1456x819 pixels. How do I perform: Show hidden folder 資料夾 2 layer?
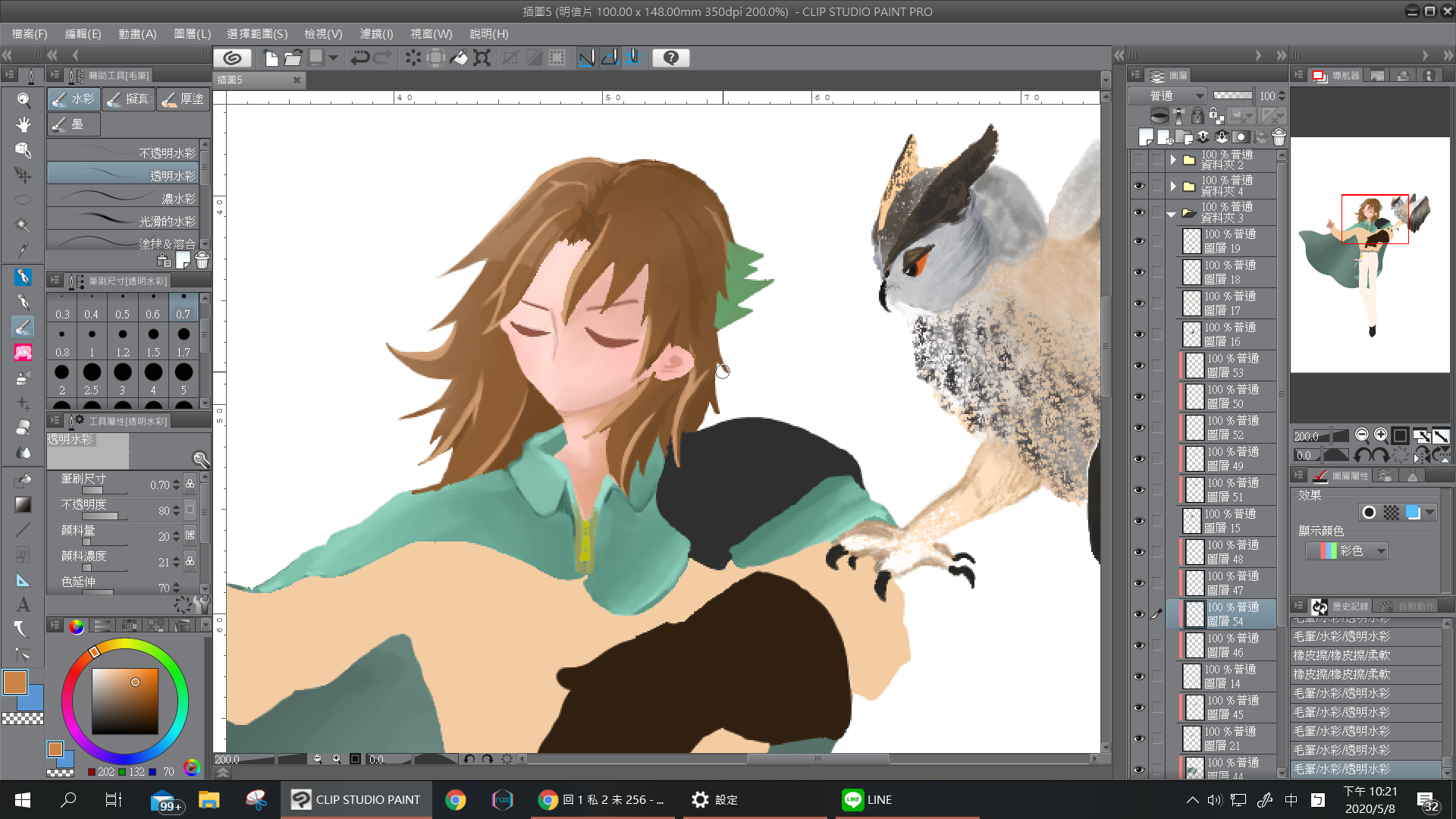pos(1139,160)
